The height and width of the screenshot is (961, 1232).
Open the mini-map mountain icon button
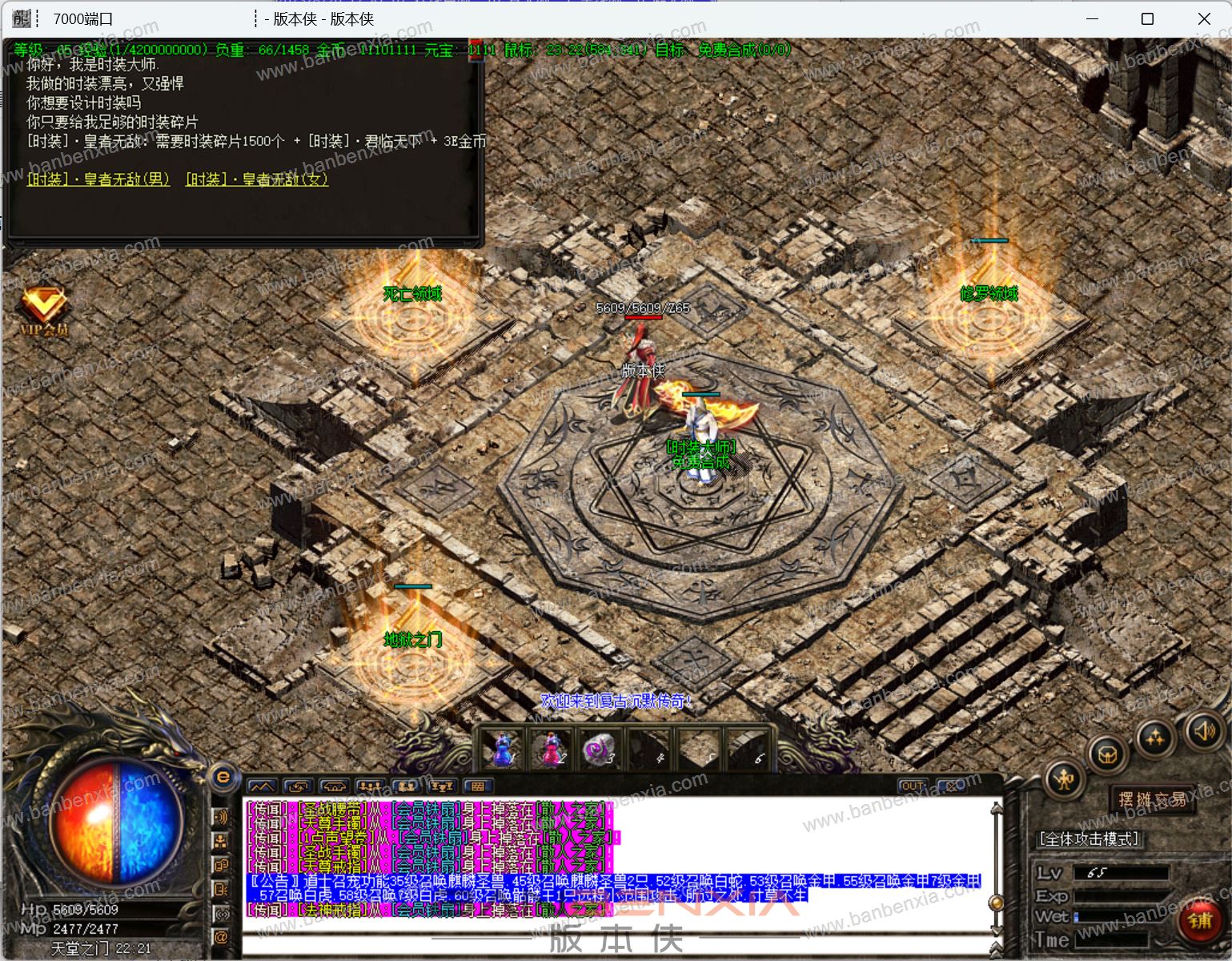coord(263,786)
